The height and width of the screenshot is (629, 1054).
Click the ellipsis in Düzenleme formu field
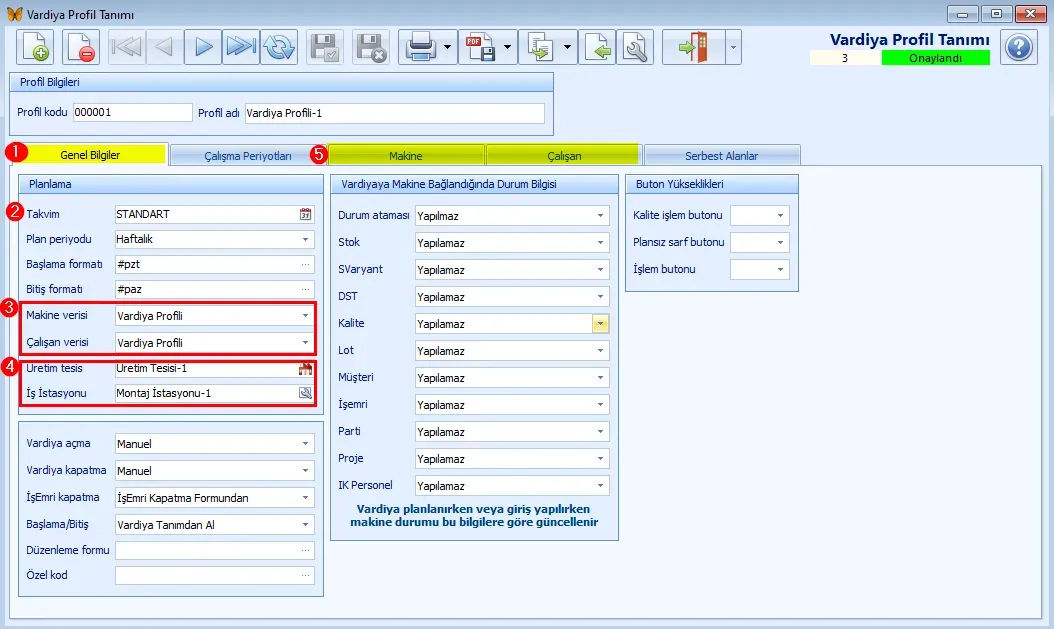306,550
